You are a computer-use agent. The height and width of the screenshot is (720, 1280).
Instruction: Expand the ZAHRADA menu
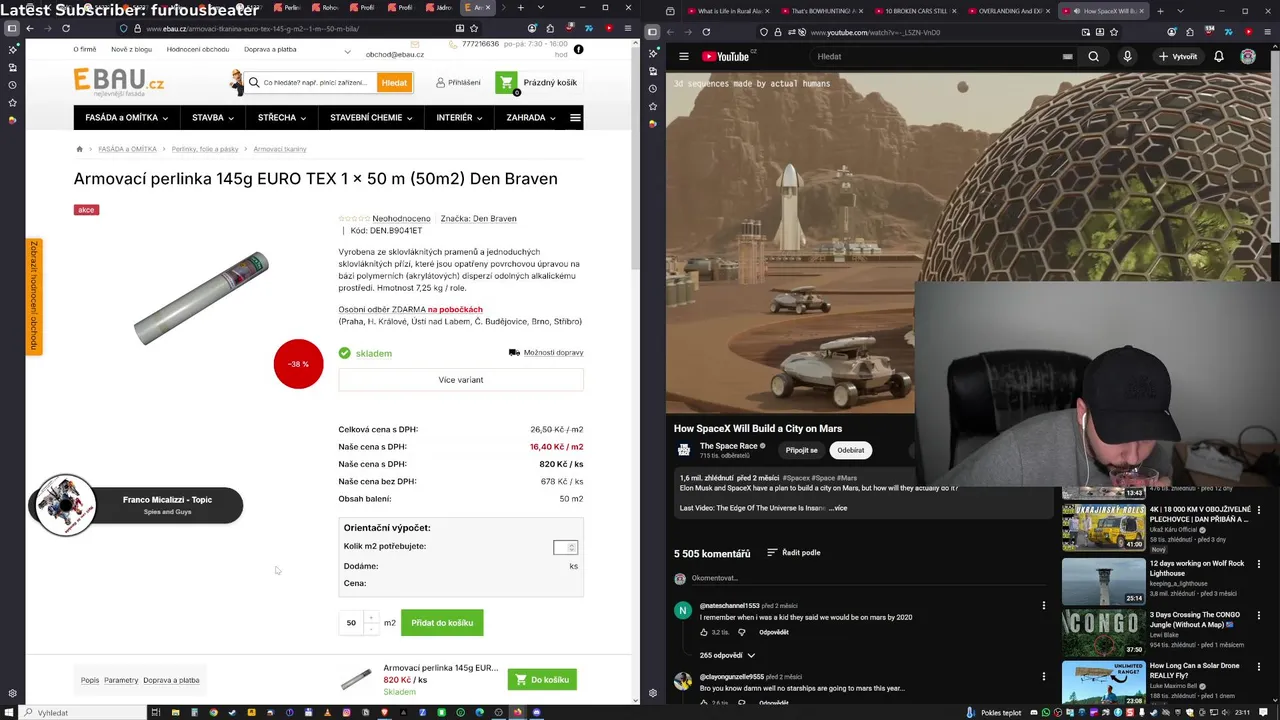tap(531, 118)
